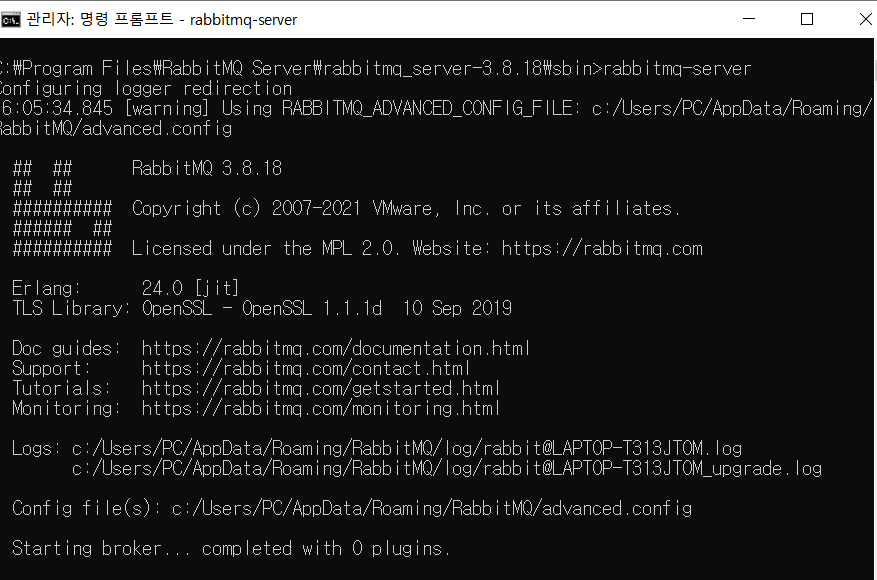Click the Erlang '24.0 [jit]' value

(190, 288)
